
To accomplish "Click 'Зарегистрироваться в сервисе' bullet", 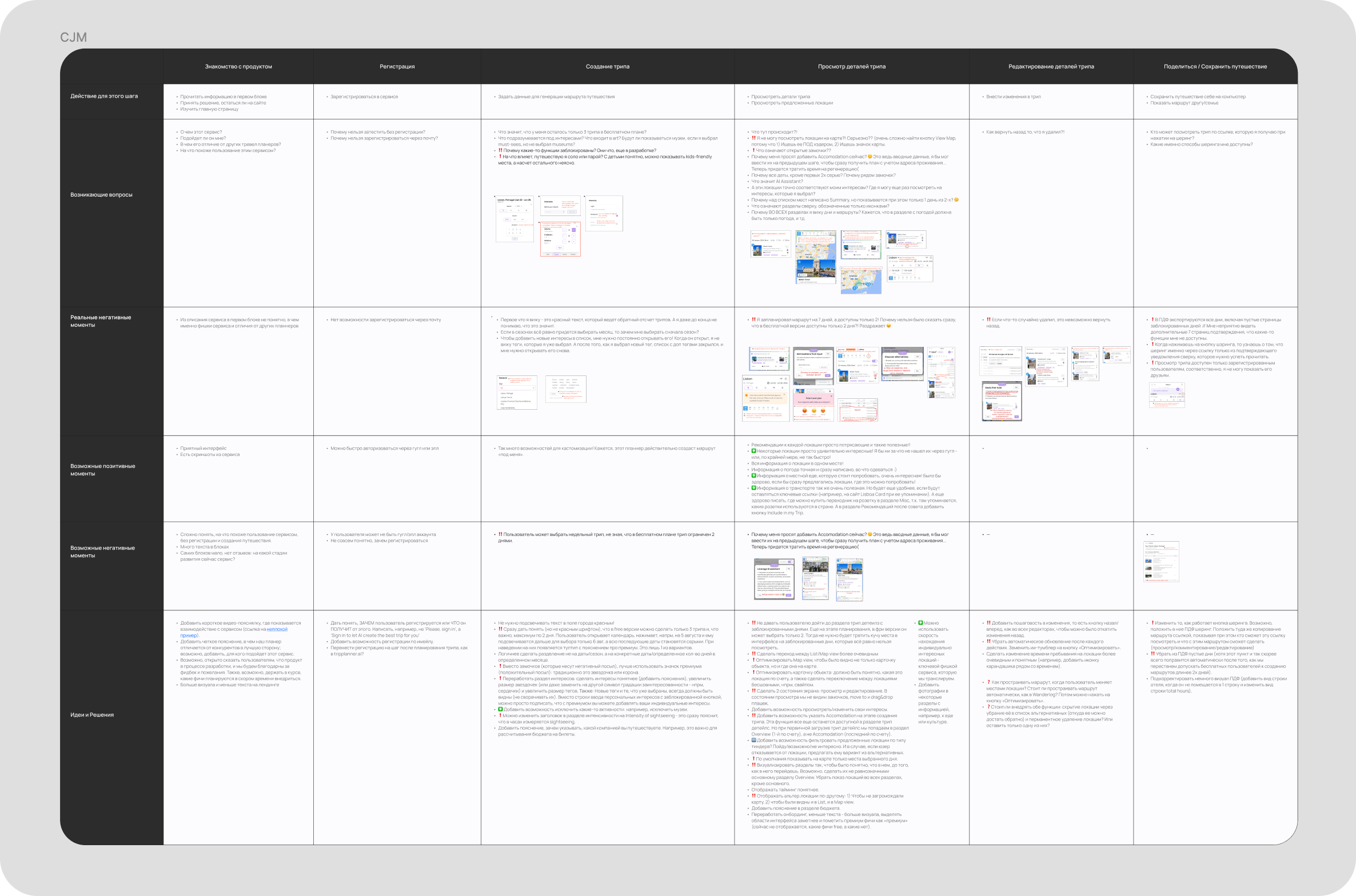I will tap(364, 97).
